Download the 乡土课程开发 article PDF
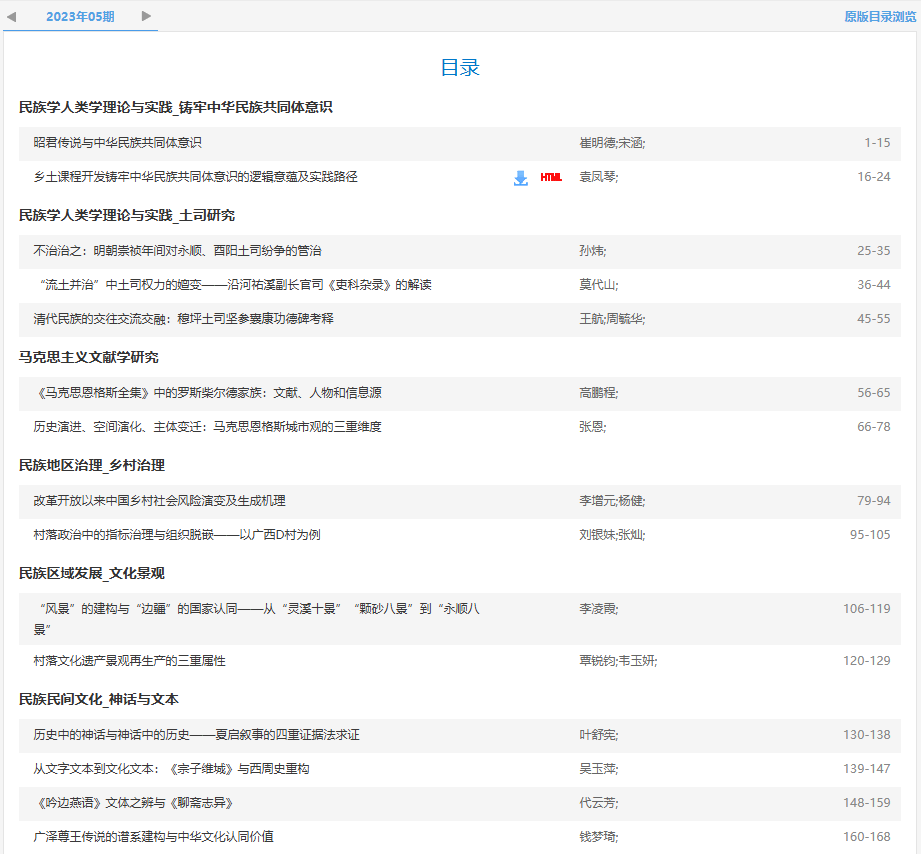The width and height of the screenshot is (921, 854). pyautogui.click(x=519, y=177)
